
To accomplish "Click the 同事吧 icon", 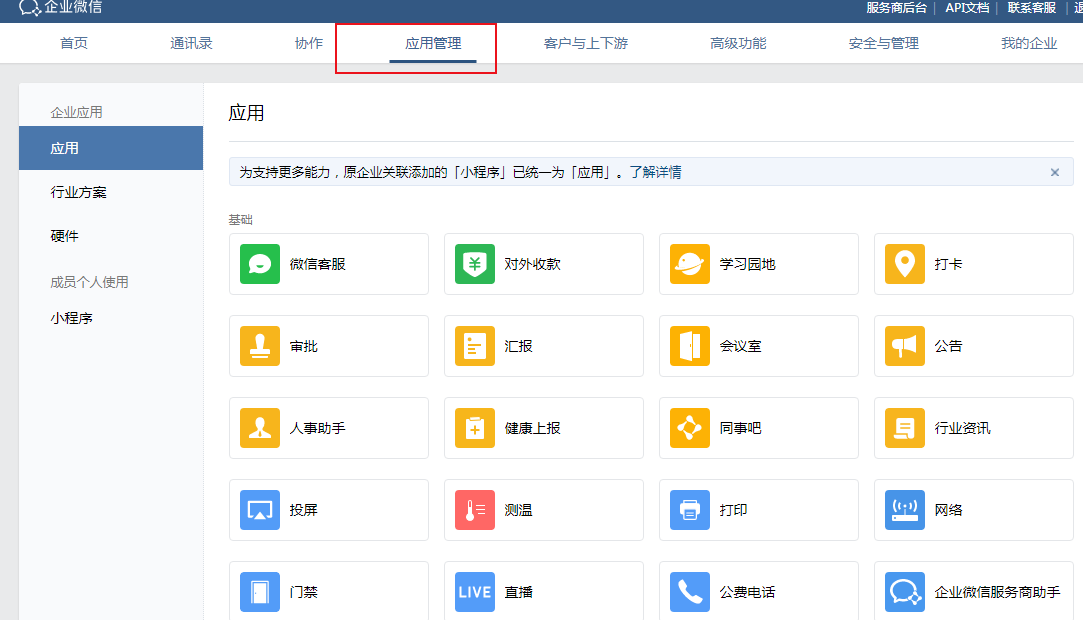I will click(689, 428).
